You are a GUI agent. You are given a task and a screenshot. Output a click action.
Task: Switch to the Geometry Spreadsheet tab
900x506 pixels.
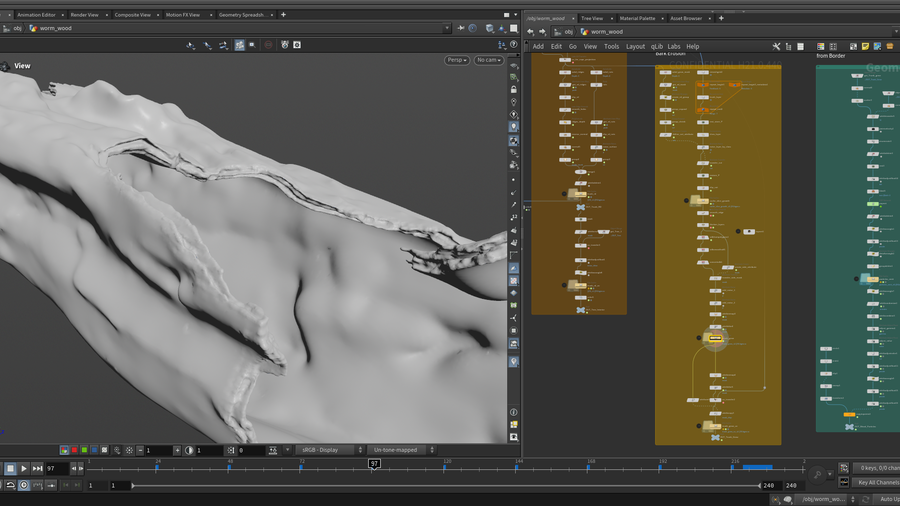[243, 15]
